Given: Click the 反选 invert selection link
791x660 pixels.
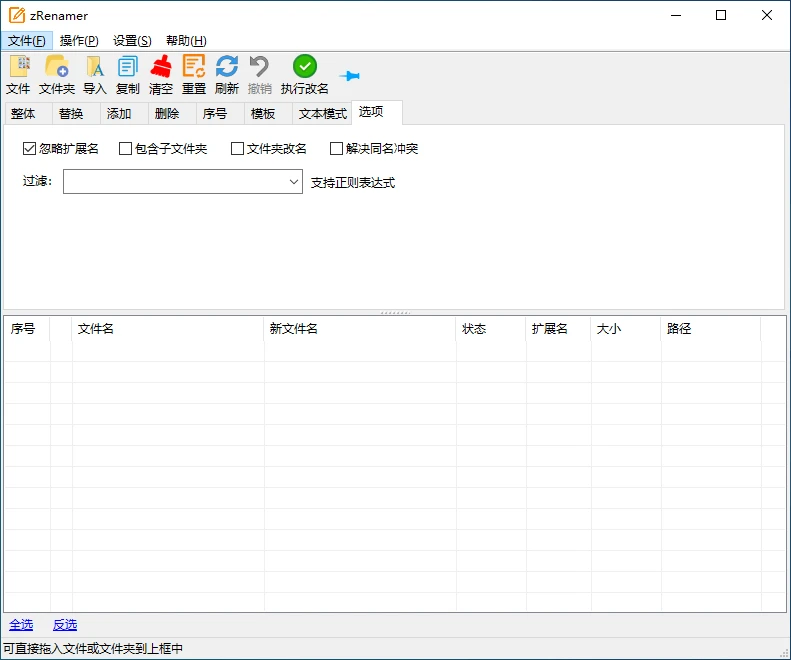Looking at the screenshot, I should click(x=65, y=625).
